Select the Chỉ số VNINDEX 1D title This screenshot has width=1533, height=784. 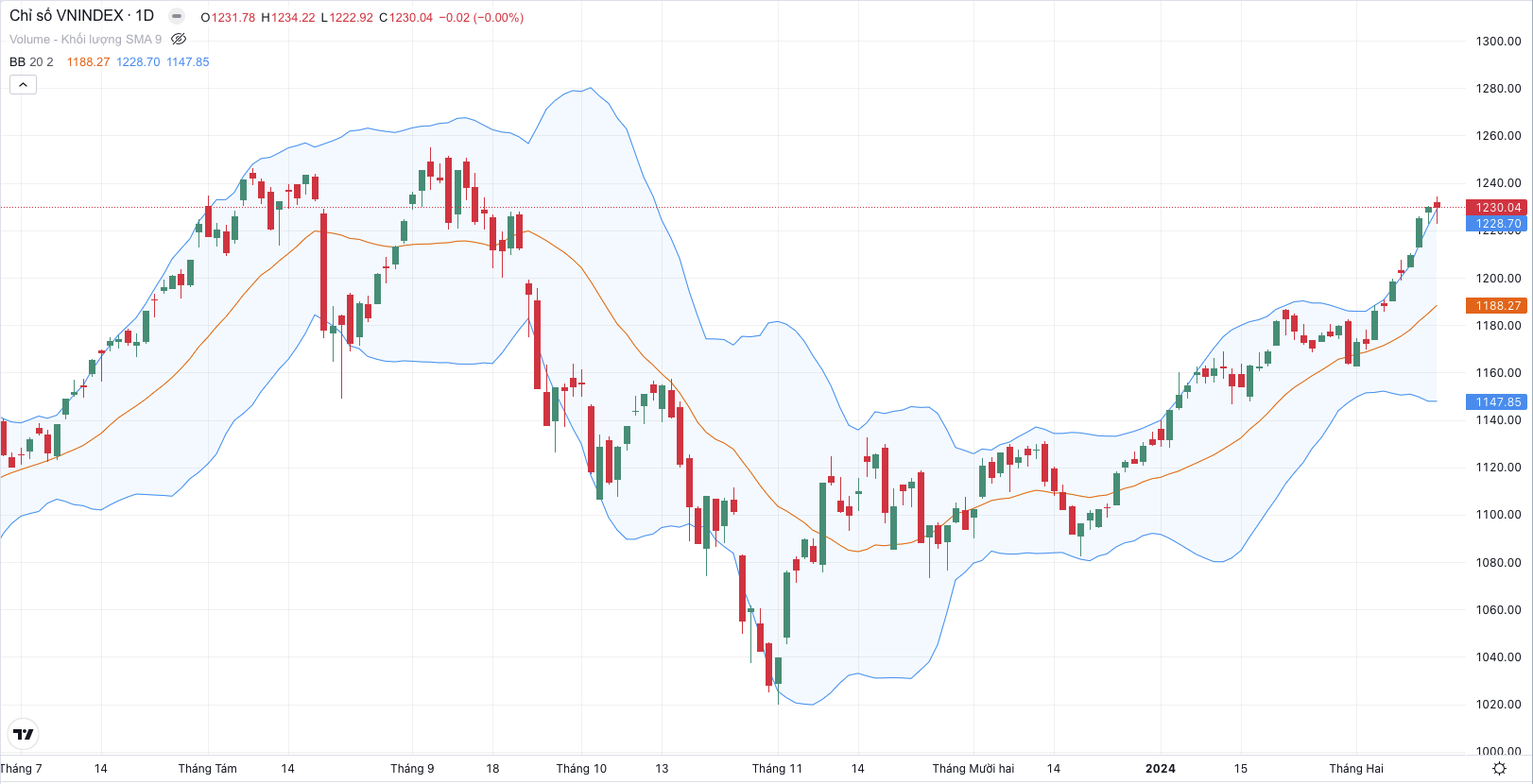tap(81, 16)
